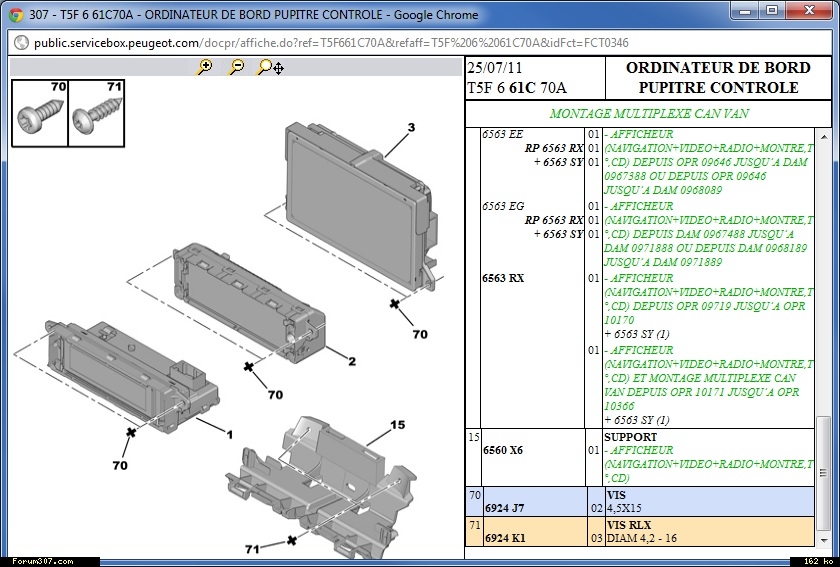Select reference 6563 EE
The height and width of the screenshot is (567, 840).
(502, 134)
